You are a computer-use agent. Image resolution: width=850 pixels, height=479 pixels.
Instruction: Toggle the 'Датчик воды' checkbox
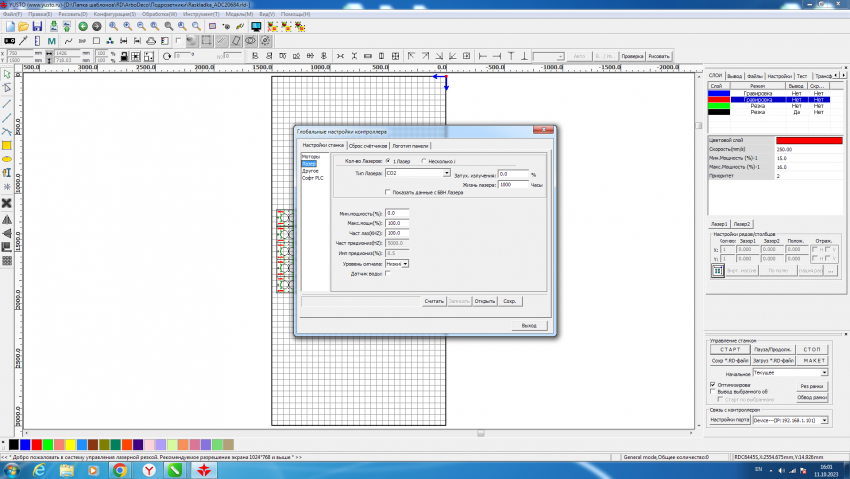click(x=388, y=273)
